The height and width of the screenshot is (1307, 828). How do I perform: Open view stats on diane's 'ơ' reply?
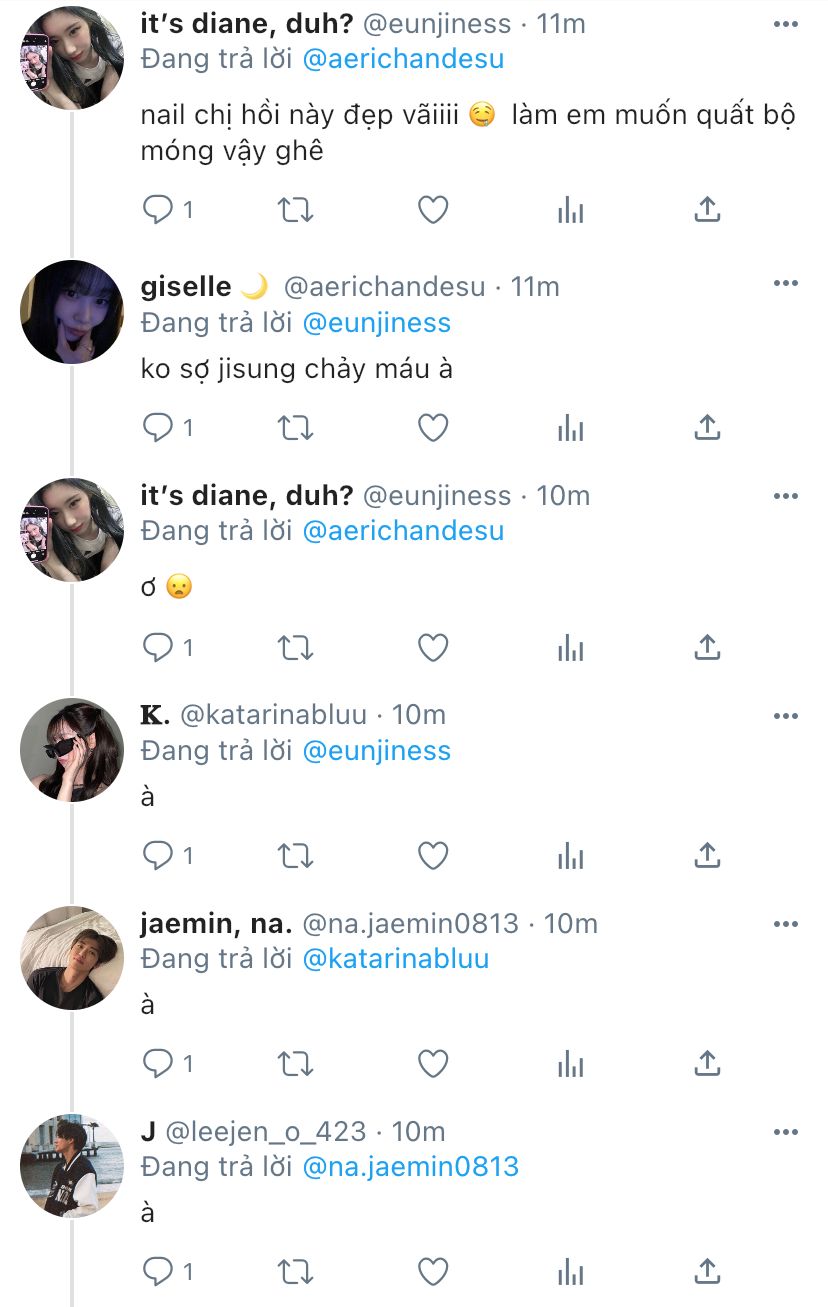(570, 648)
